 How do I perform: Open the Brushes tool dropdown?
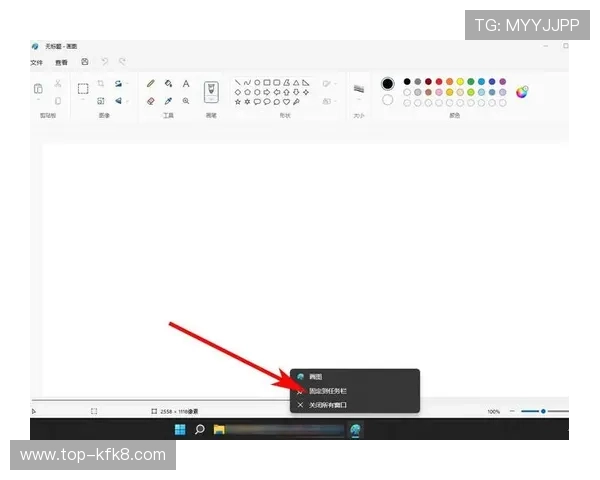(x=211, y=92)
